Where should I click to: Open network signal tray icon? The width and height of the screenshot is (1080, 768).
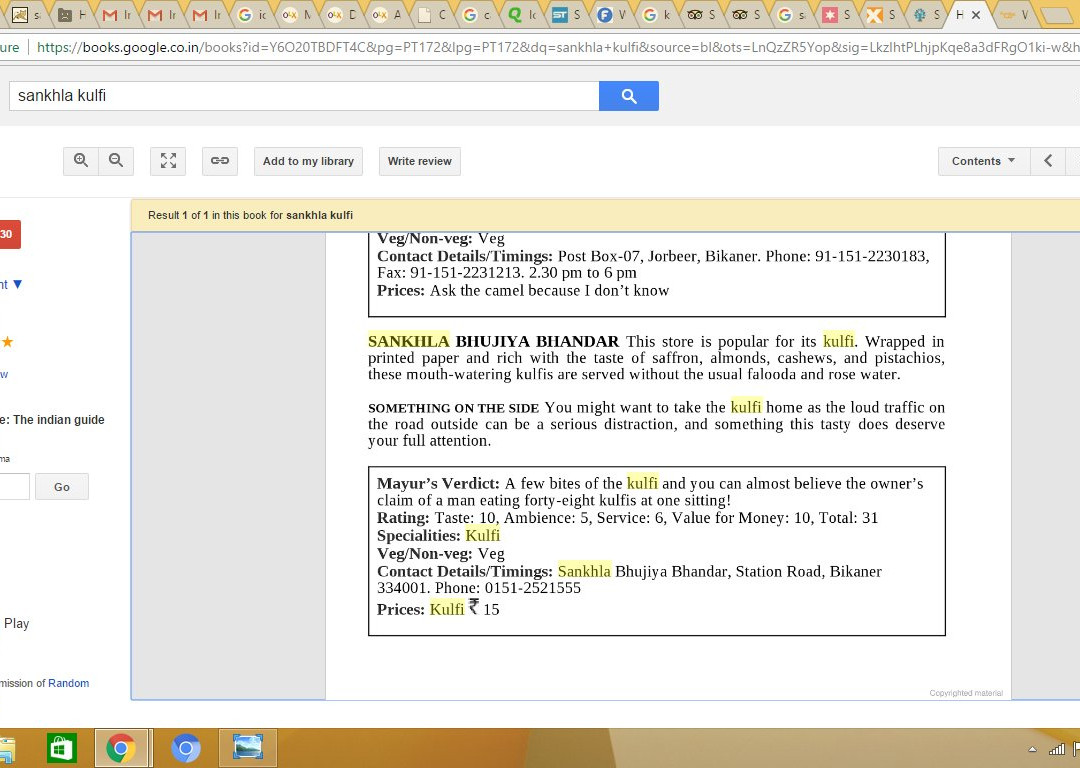1056,749
